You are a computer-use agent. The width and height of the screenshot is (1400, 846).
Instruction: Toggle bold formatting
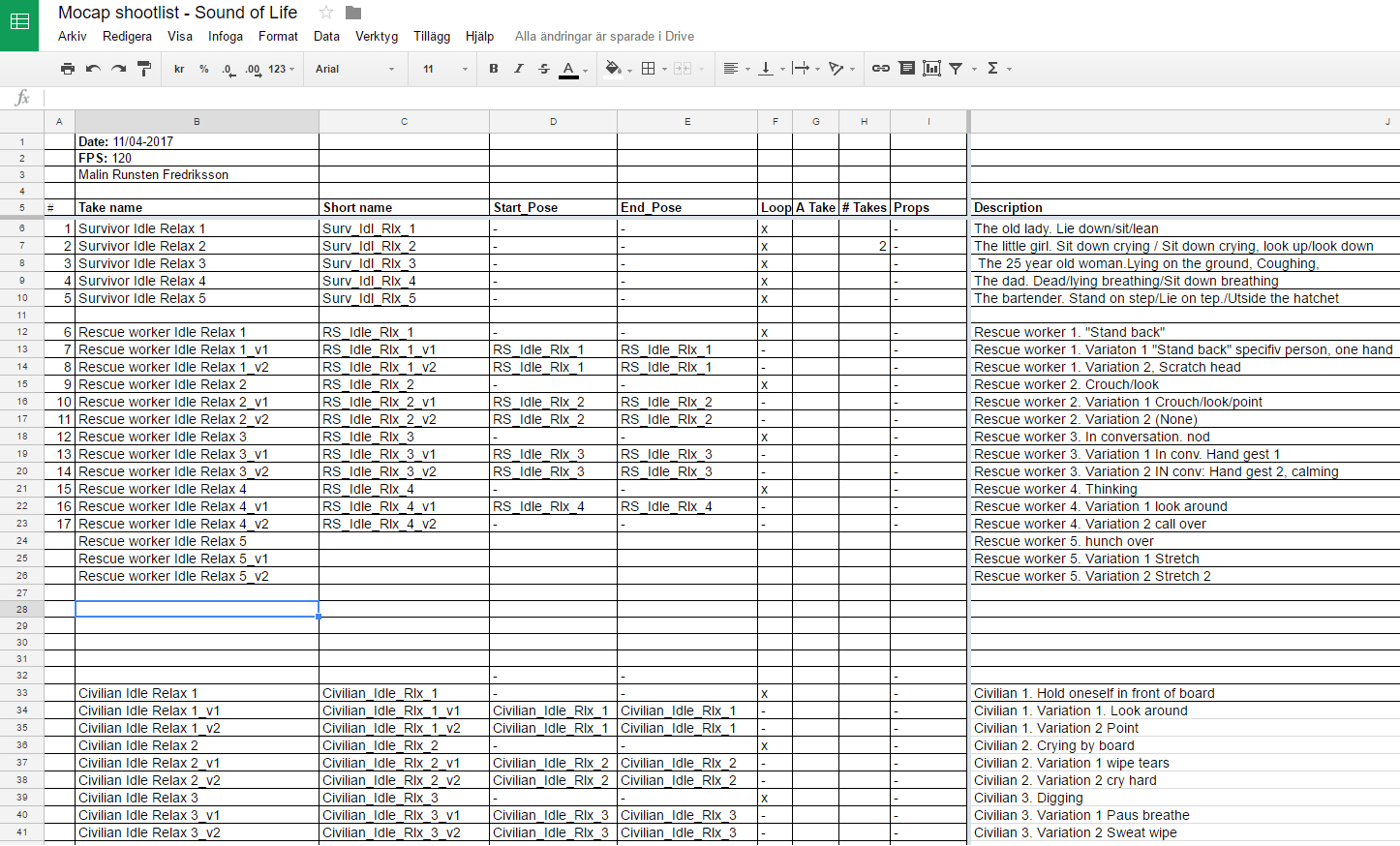(x=494, y=69)
